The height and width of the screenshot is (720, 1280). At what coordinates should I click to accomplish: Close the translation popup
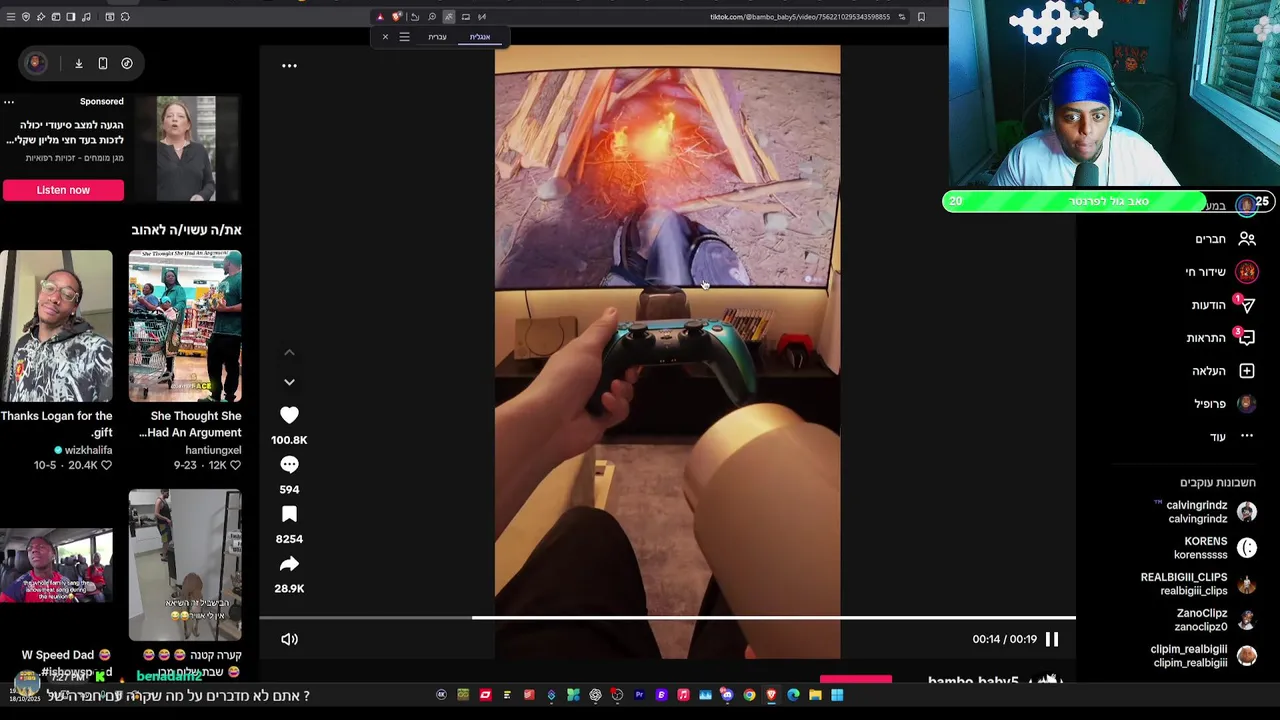click(x=385, y=37)
